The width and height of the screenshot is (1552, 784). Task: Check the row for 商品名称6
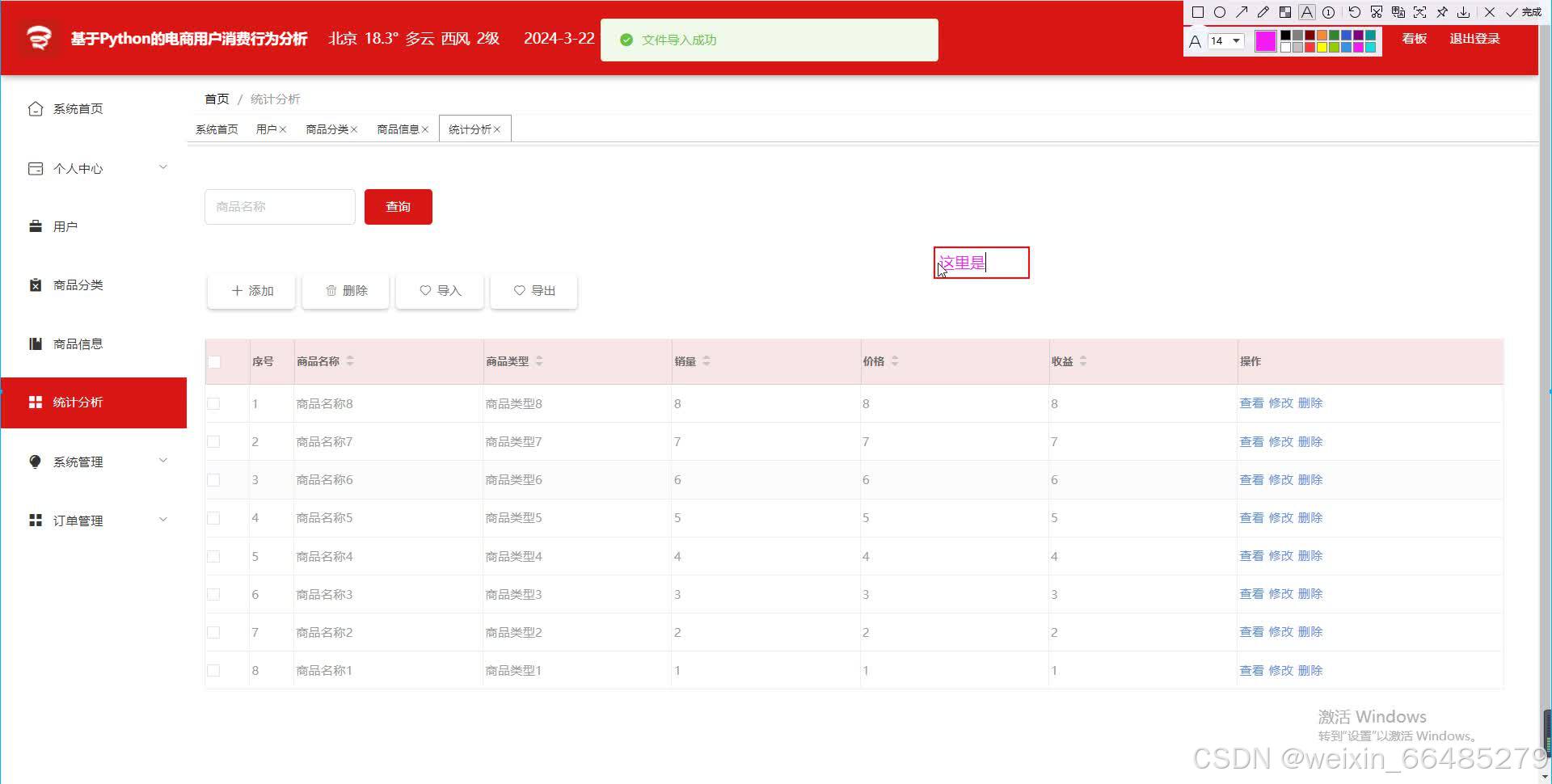pyautogui.click(x=213, y=480)
